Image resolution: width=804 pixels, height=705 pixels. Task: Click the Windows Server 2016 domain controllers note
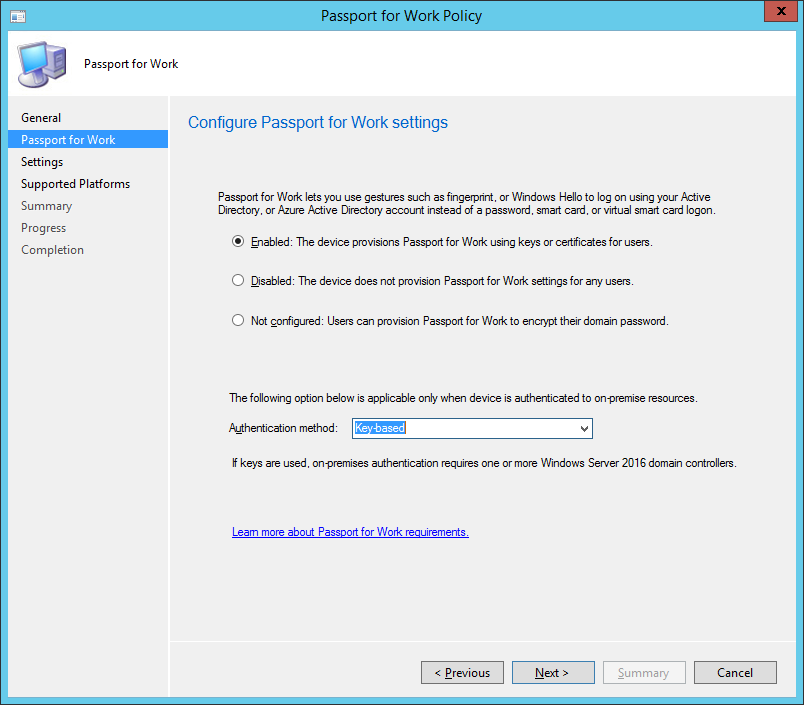tap(484, 463)
